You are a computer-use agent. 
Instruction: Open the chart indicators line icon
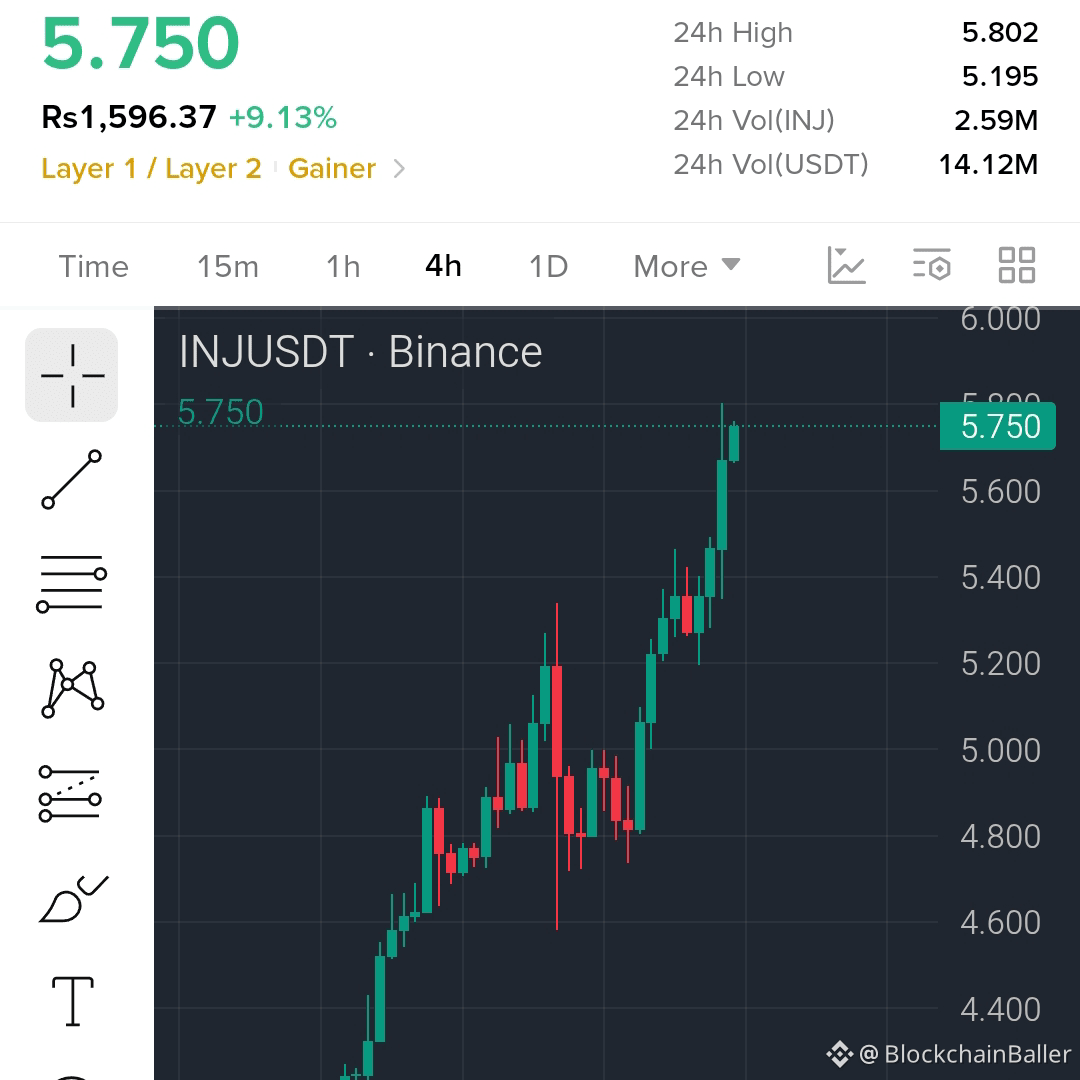846,265
